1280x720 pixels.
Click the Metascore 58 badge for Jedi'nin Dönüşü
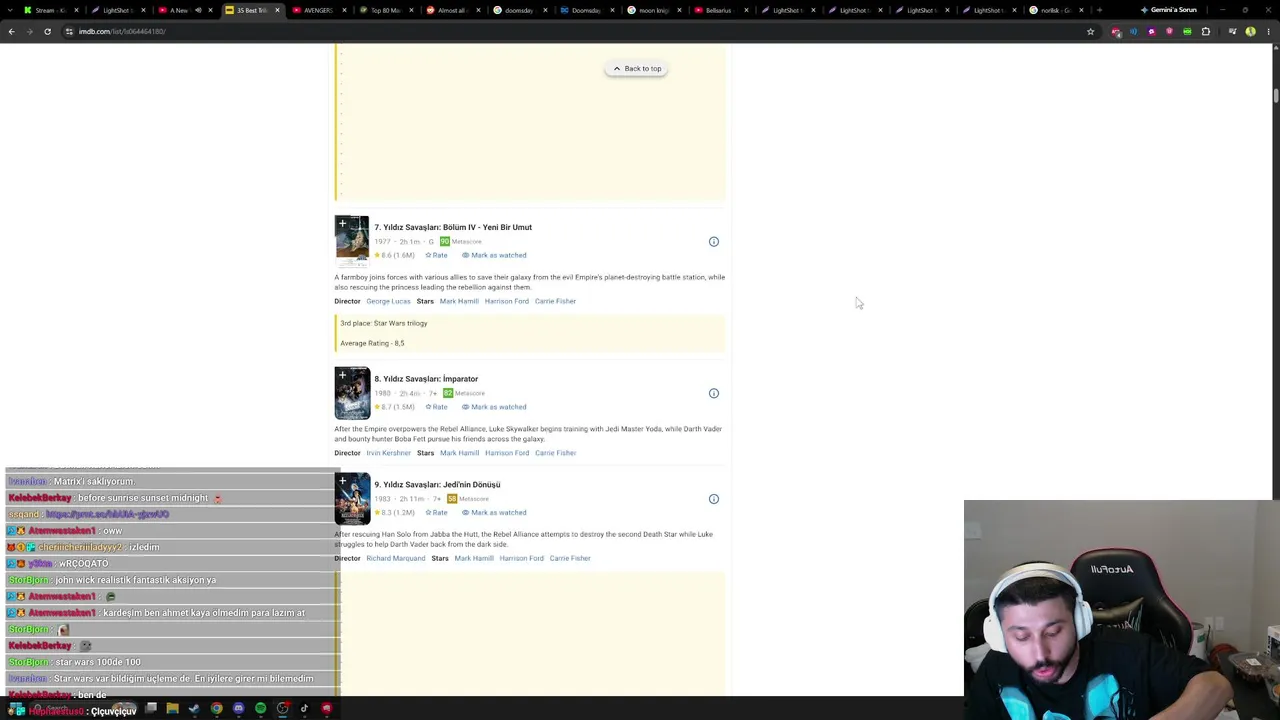click(x=452, y=499)
